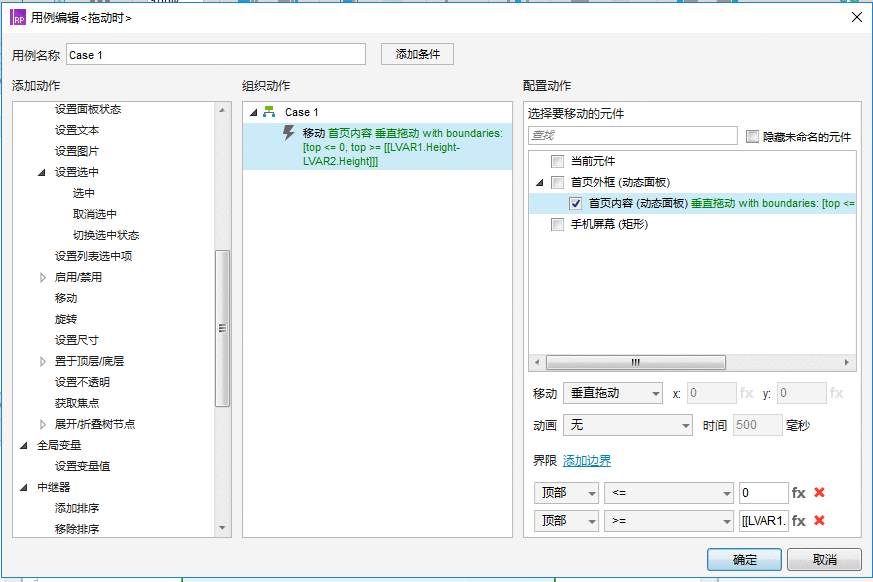This screenshot has width=873, height=582.
Task: Toggle 隐藏未命名的元件 checkbox
Action: point(752,136)
